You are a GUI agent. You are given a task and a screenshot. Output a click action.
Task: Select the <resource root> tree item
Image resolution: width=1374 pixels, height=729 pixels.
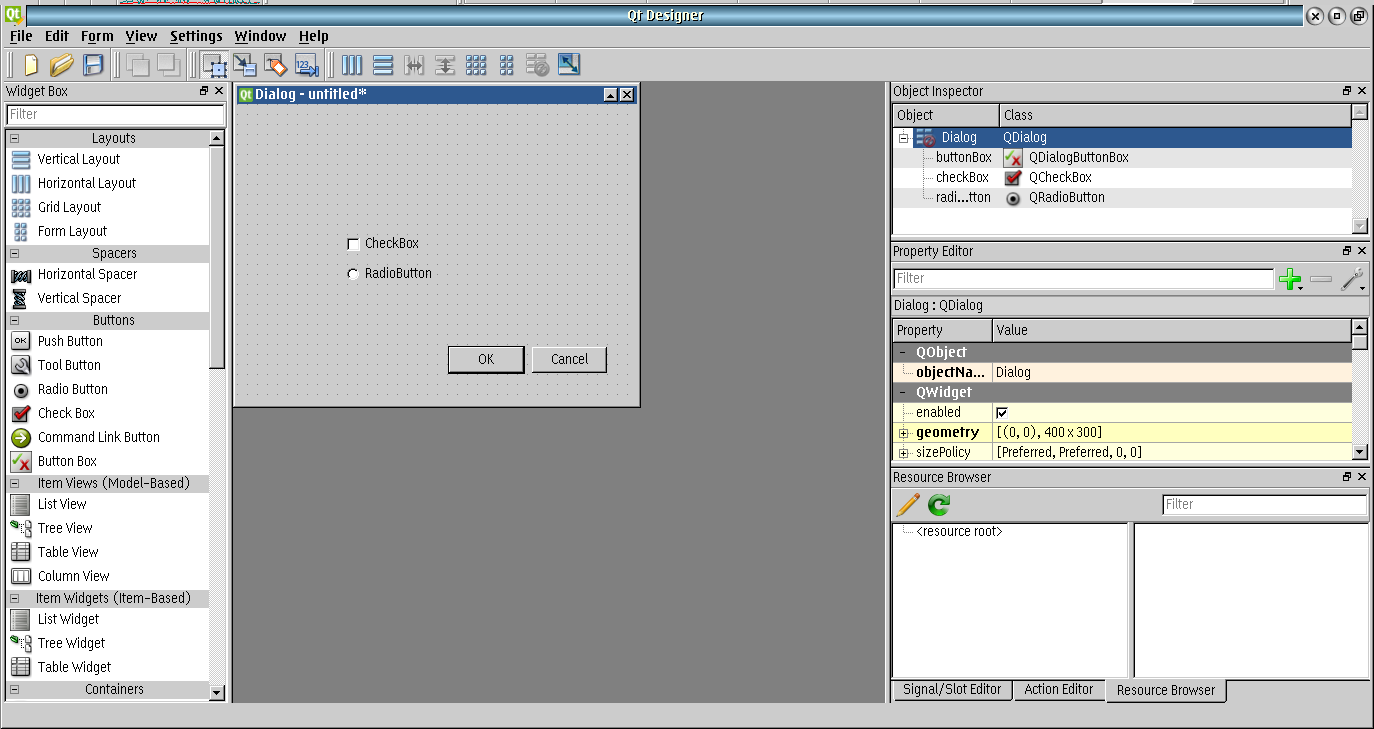959,532
